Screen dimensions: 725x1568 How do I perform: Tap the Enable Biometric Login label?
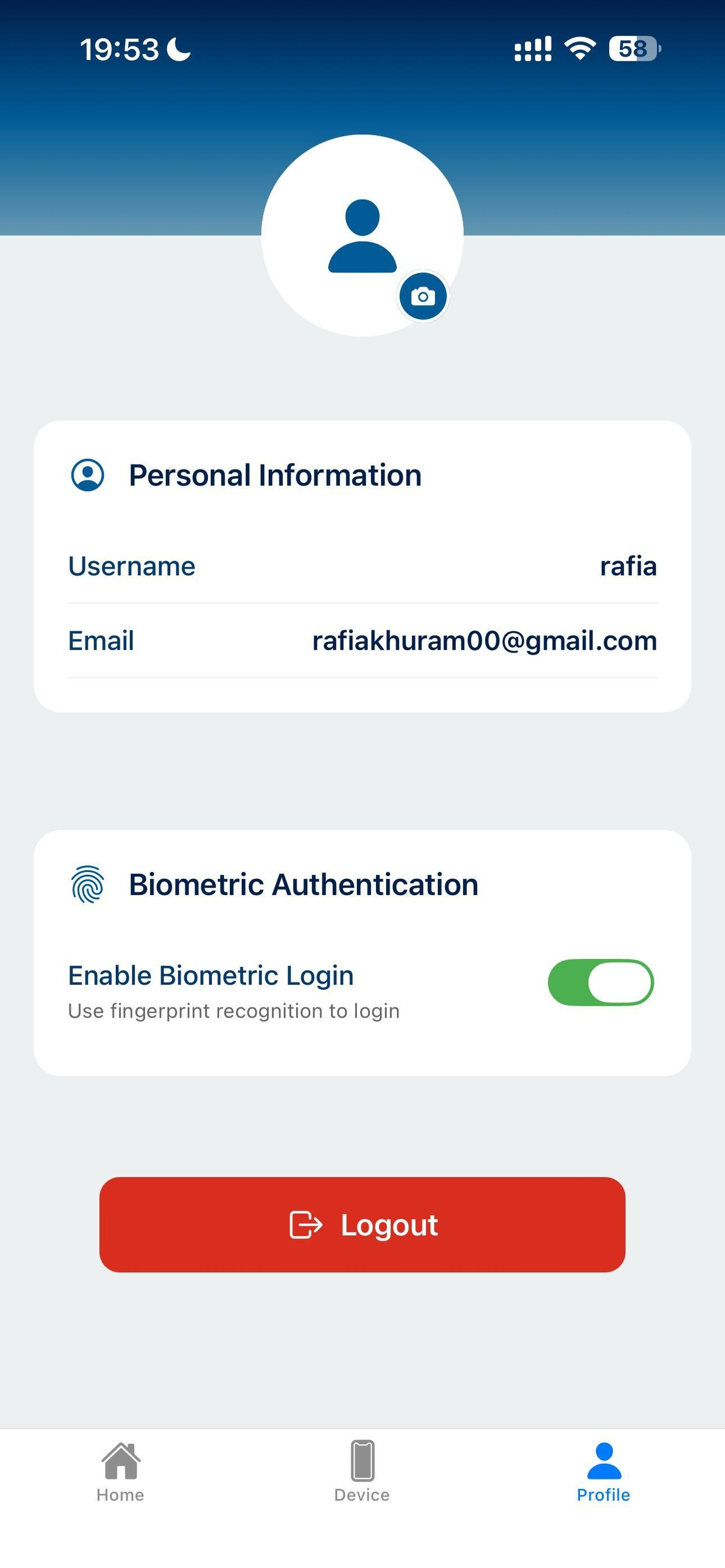211,975
